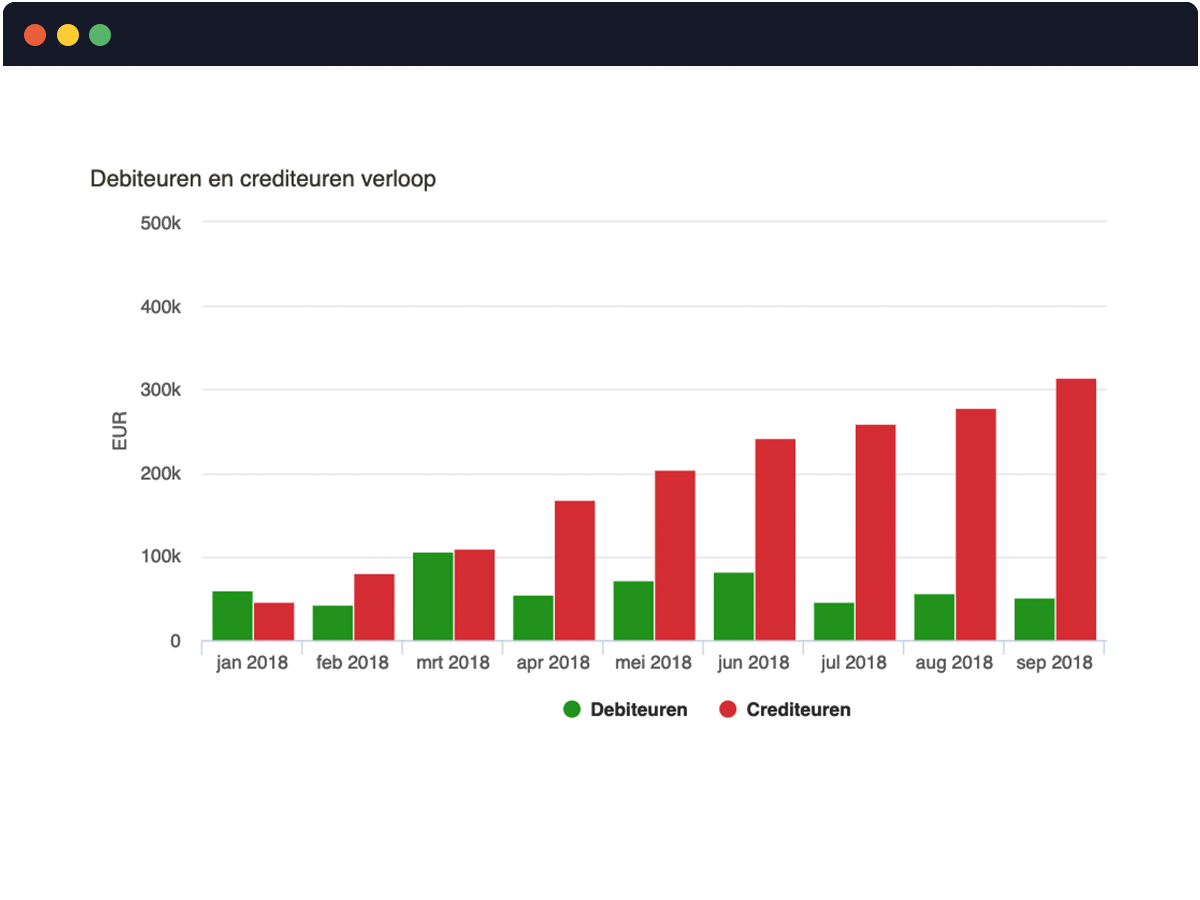Screen dimensions: 1200x900
Task: Click the 'jun 2018' x-axis label
Action: [753, 663]
